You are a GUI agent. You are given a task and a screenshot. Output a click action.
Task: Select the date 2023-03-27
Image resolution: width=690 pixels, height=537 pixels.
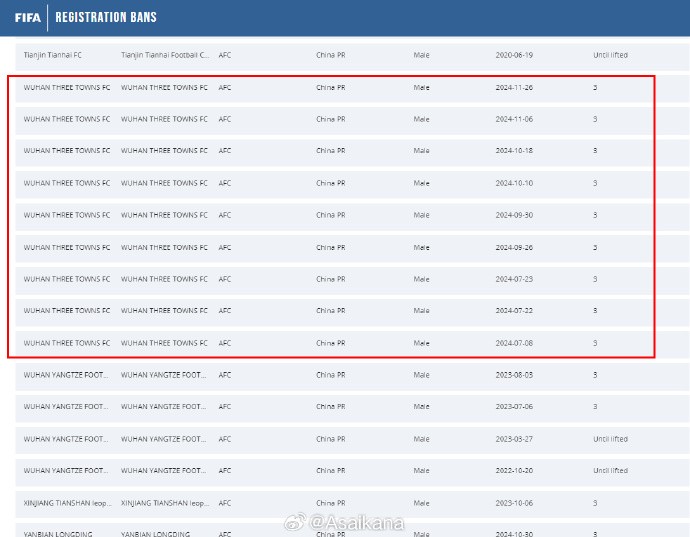pos(514,439)
